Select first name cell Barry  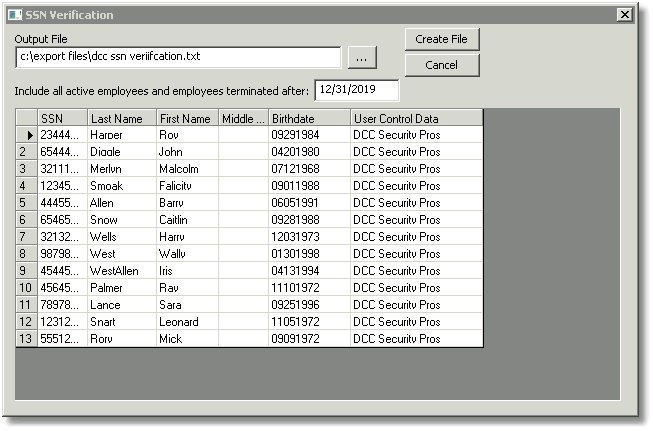point(187,203)
